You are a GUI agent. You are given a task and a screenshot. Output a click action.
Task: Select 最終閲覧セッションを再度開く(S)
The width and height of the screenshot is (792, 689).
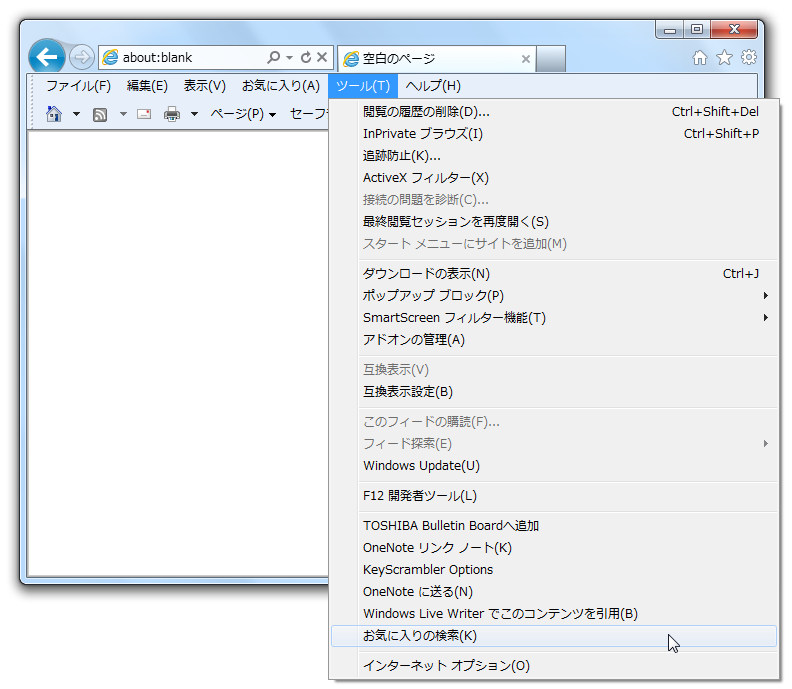554,222
